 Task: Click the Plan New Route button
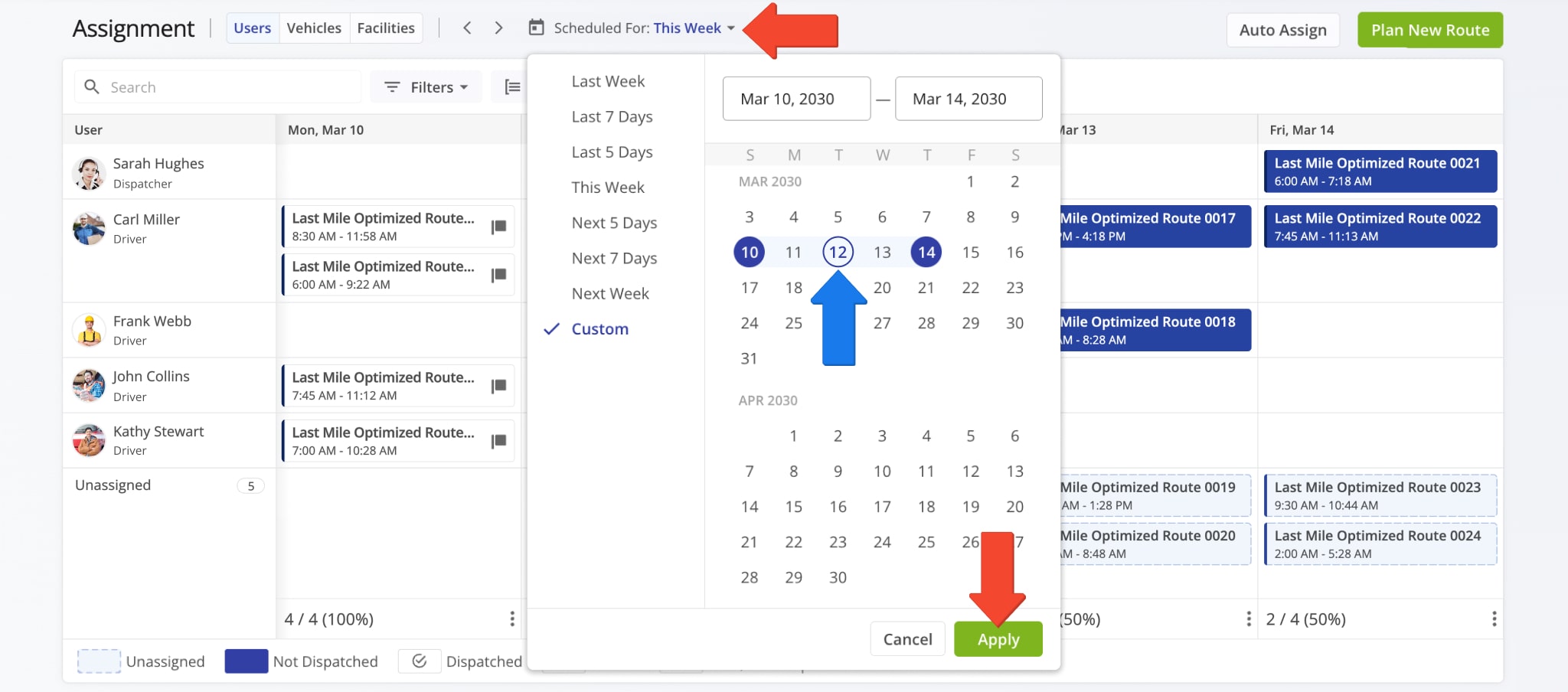(1429, 30)
